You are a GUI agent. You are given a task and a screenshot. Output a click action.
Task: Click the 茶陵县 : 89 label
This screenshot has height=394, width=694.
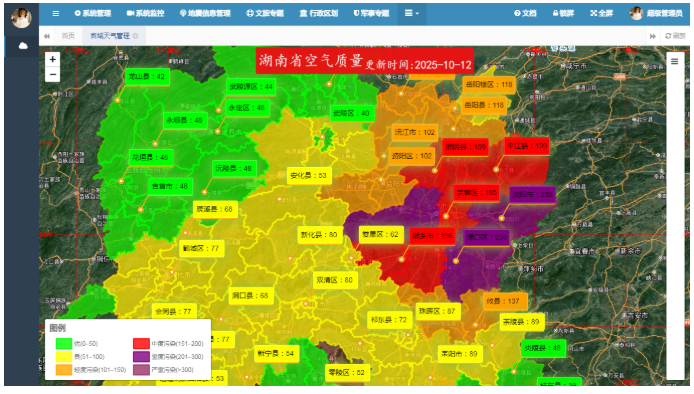coord(521,322)
